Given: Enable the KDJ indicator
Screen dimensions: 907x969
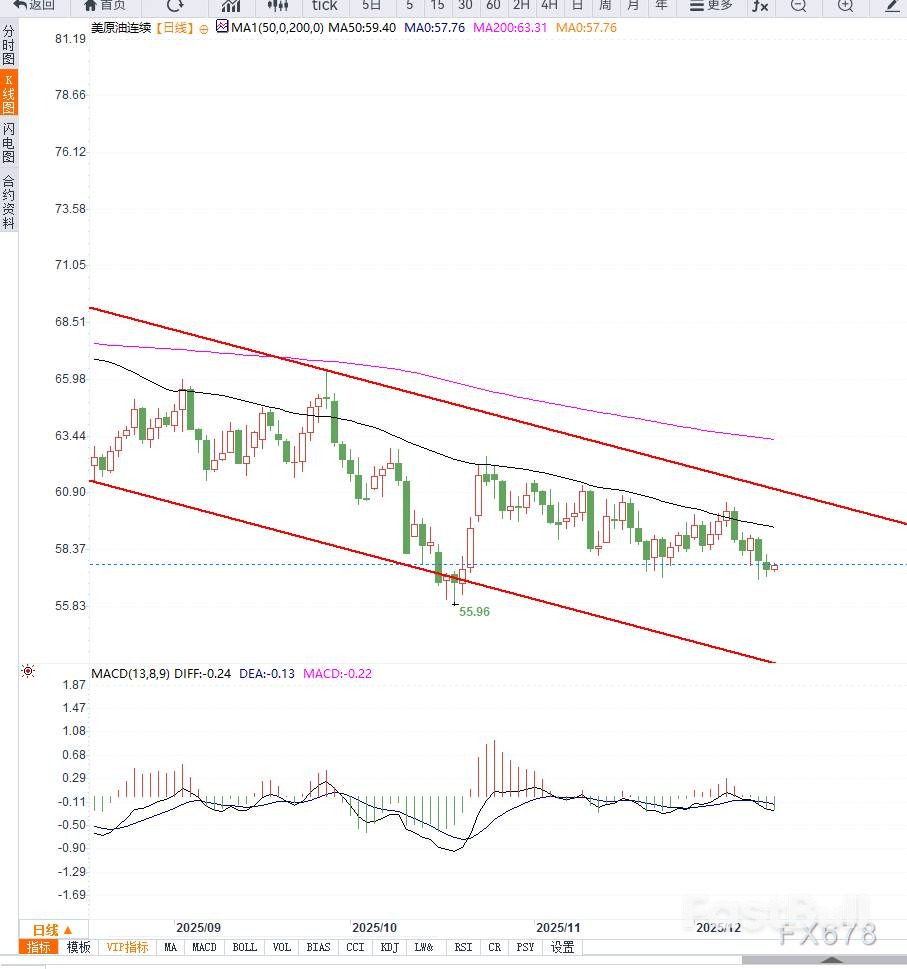Looking at the screenshot, I should coord(389,947).
